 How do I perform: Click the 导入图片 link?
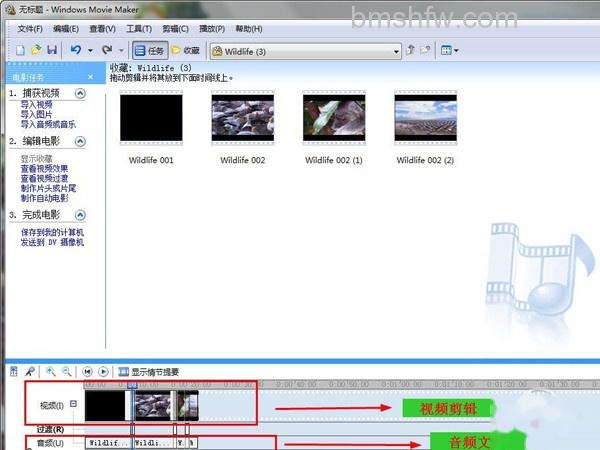pos(36,114)
